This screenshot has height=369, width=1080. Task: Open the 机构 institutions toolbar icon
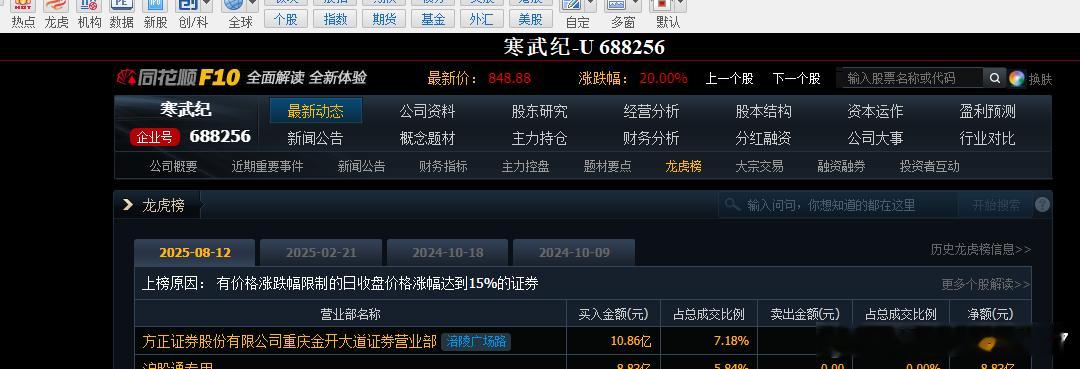pyautogui.click(x=89, y=7)
